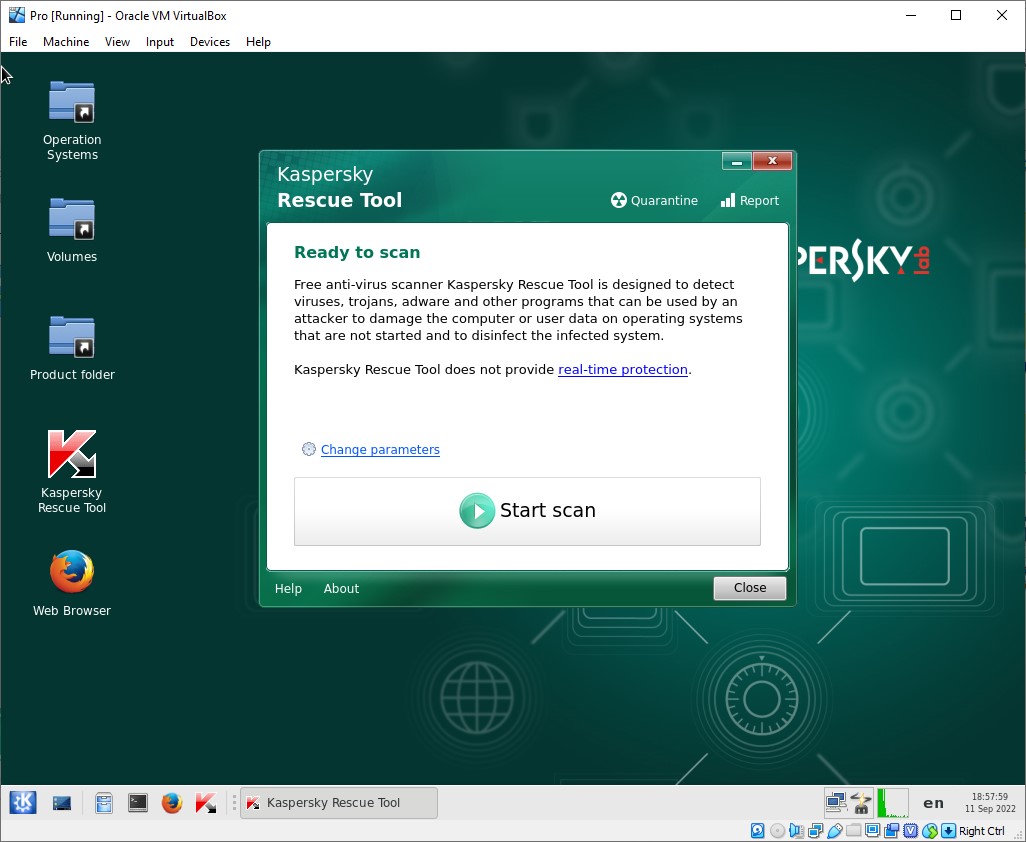Click the Close button in Kaspersky window

749,588
